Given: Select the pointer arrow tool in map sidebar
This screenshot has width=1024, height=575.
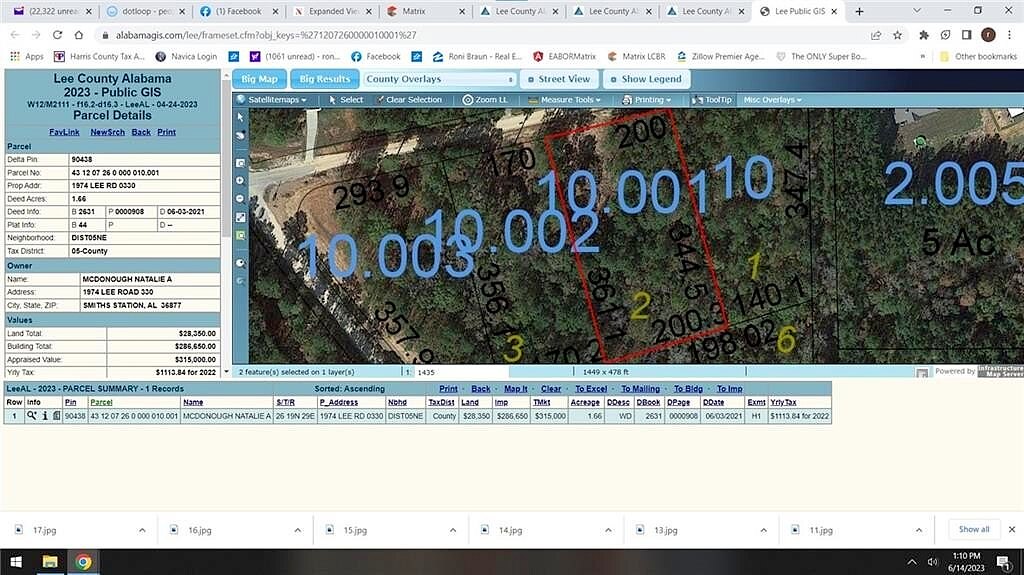Looking at the screenshot, I should [x=240, y=117].
